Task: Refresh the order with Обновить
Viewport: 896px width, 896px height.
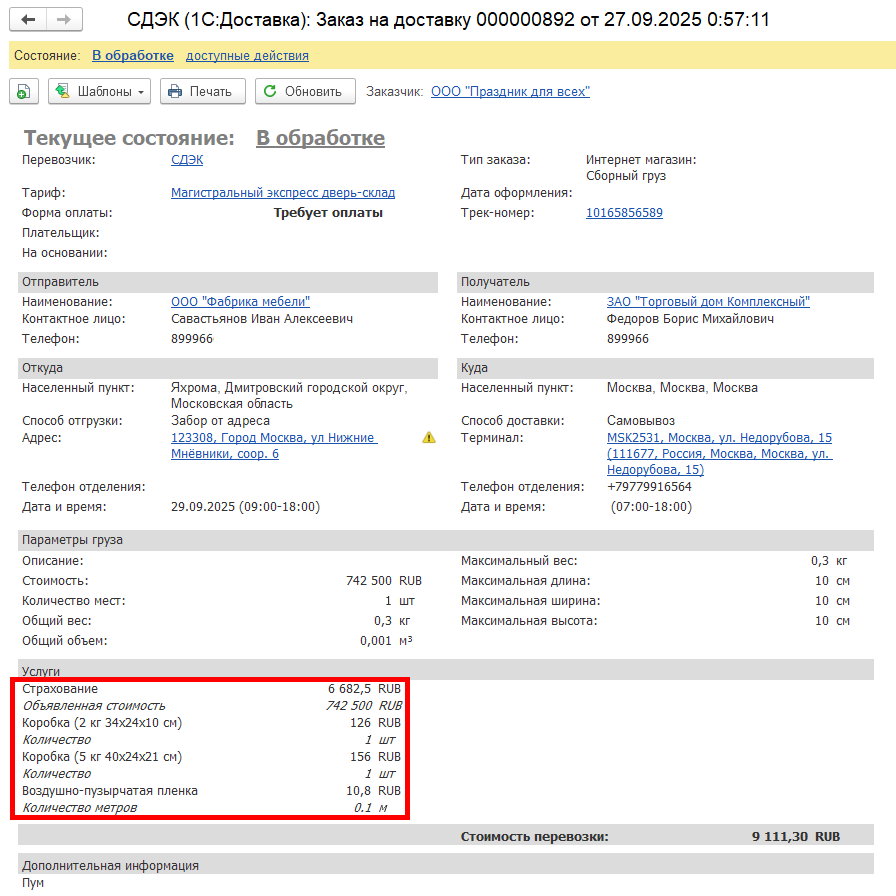Action: click(x=304, y=91)
